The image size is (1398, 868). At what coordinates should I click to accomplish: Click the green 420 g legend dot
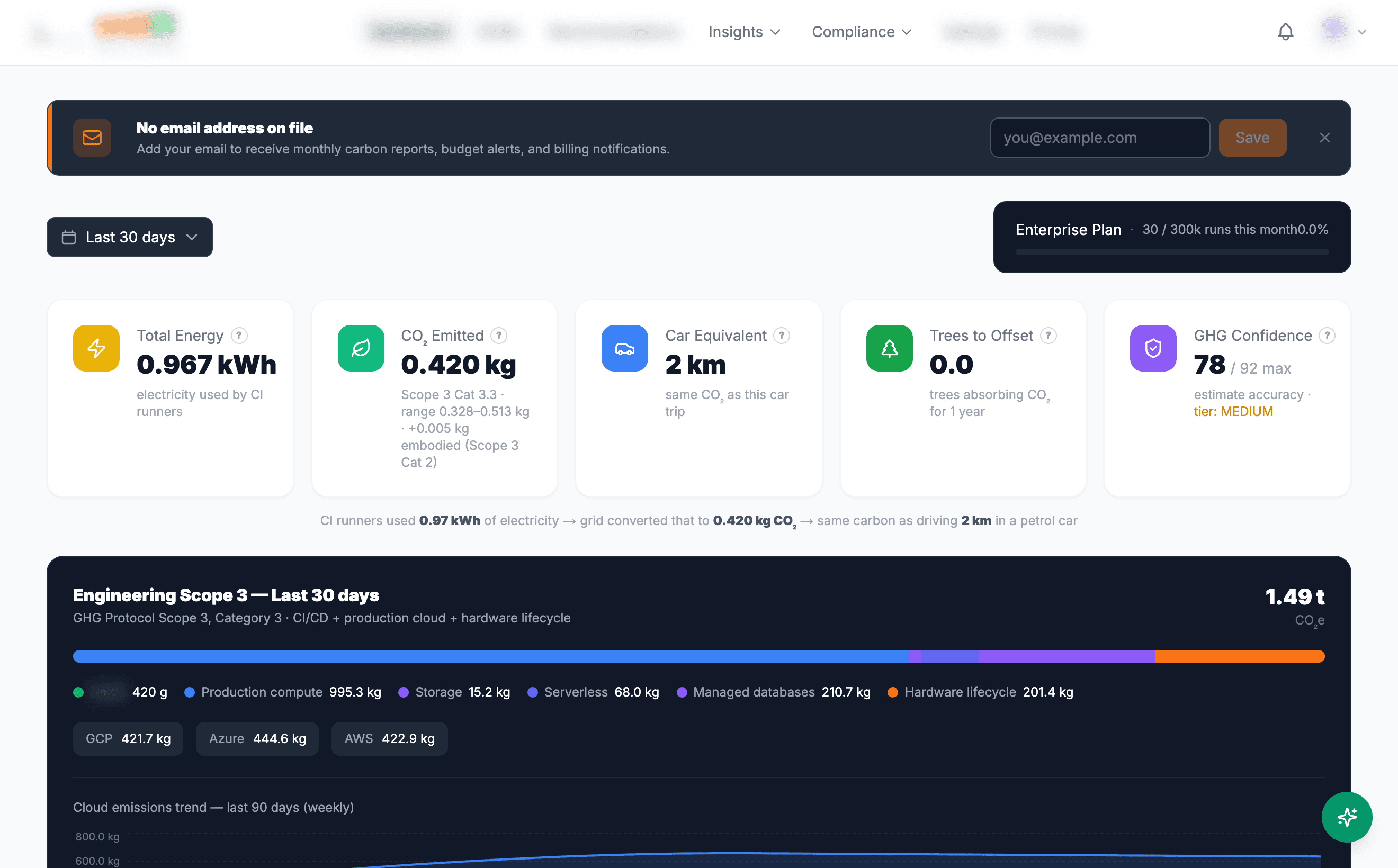tap(79, 692)
